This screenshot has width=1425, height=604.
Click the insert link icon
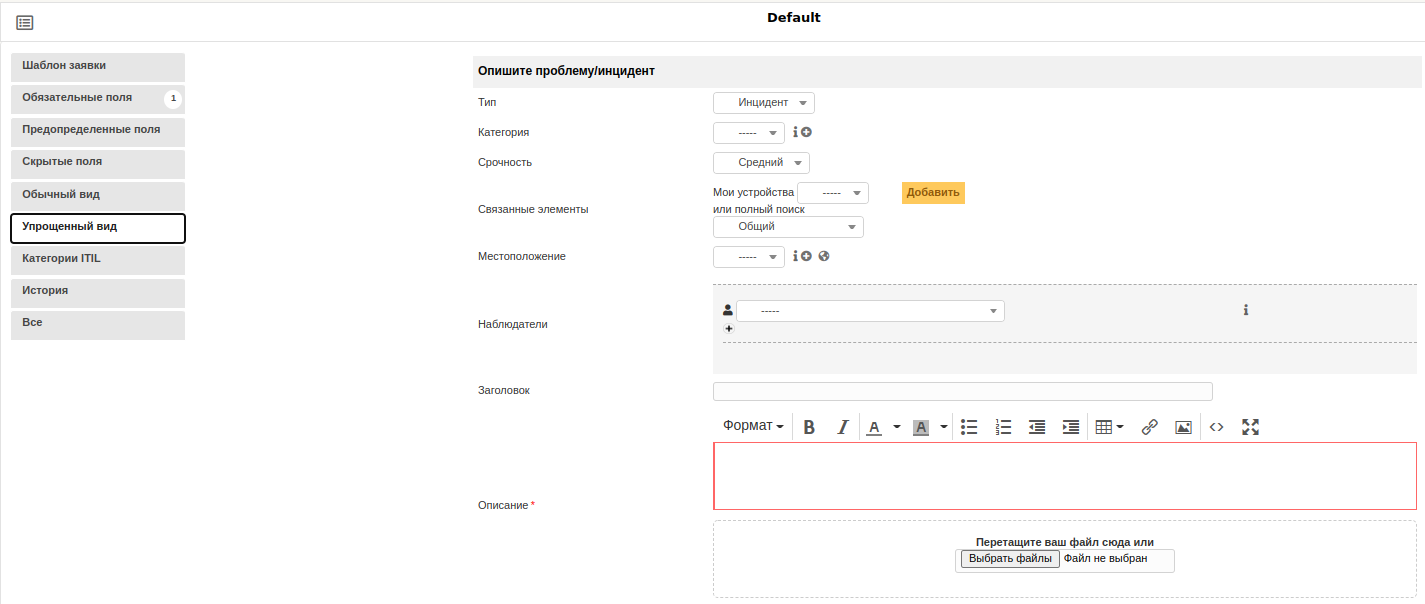[x=1149, y=427]
